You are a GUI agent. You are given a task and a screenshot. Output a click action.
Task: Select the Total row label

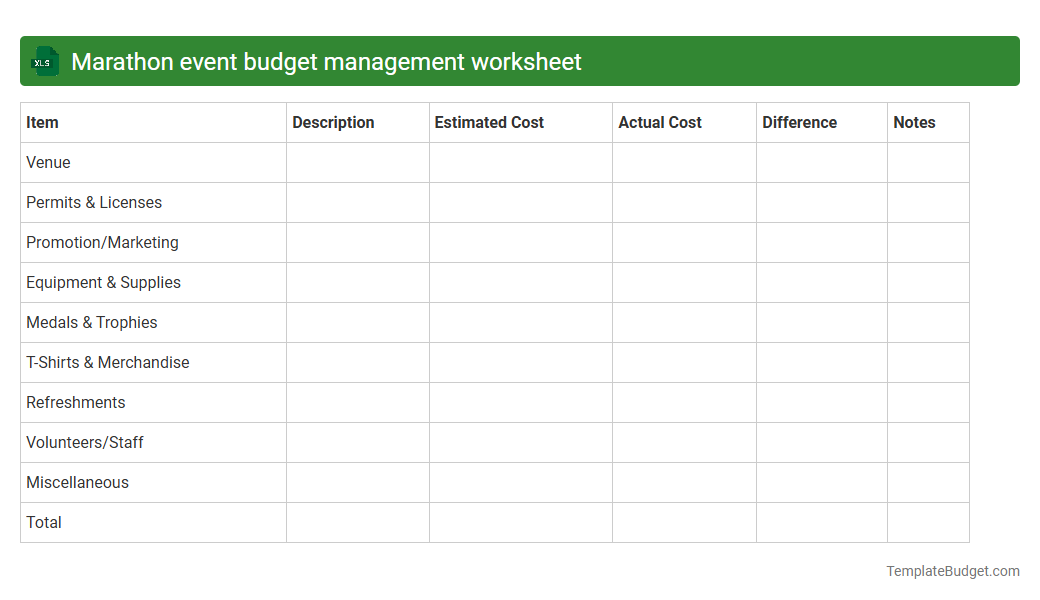tap(43, 522)
